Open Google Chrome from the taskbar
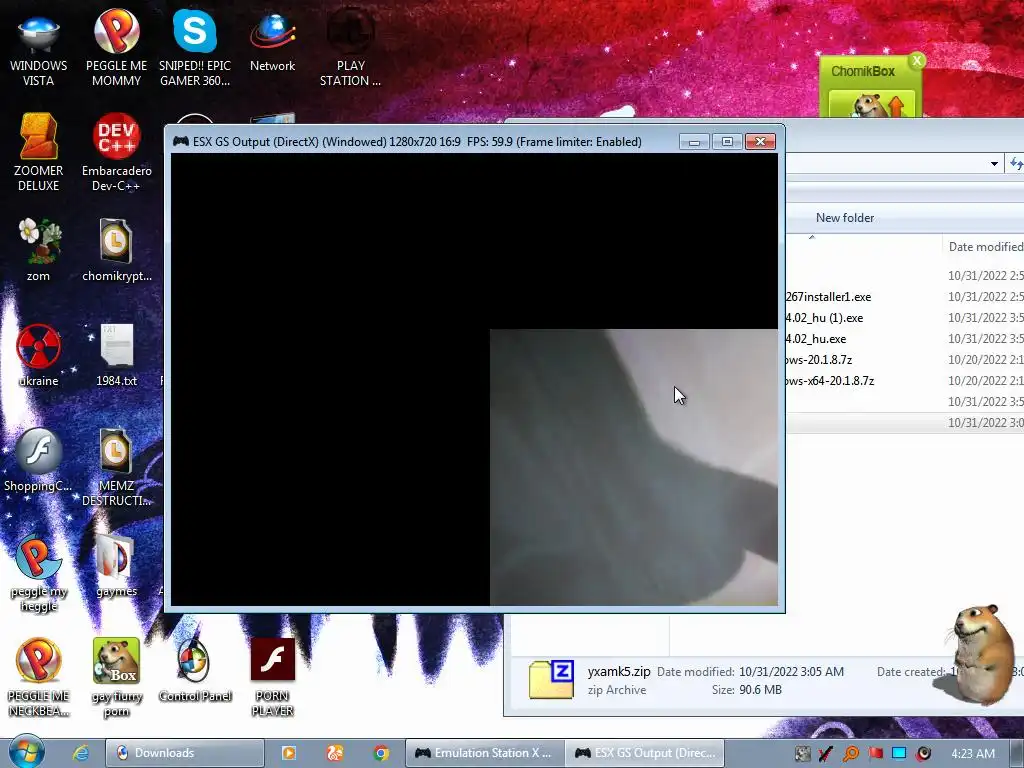The width and height of the screenshot is (1024, 768). [x=381, y=753]
